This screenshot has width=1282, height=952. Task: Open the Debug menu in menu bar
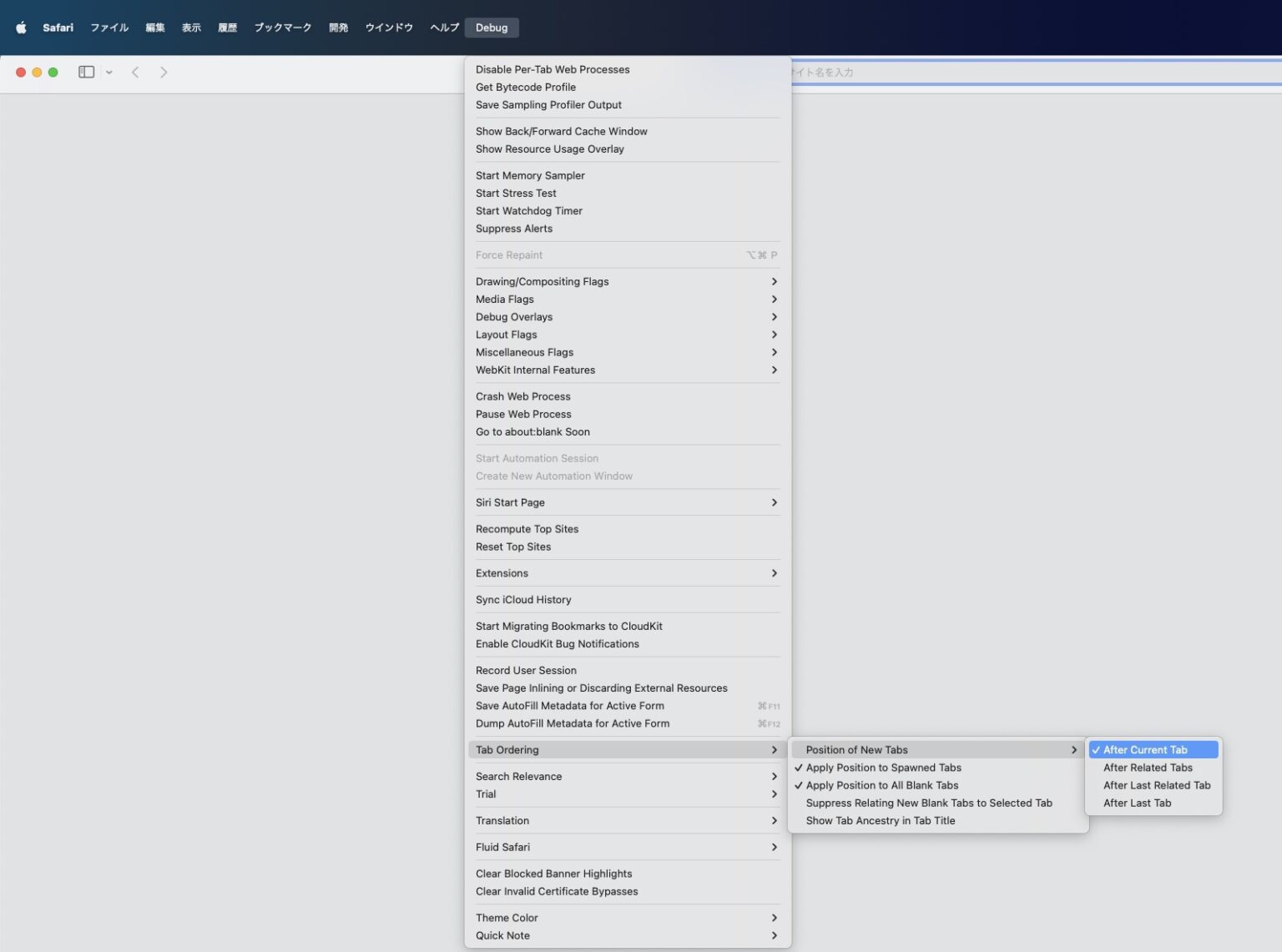point(492,28)
